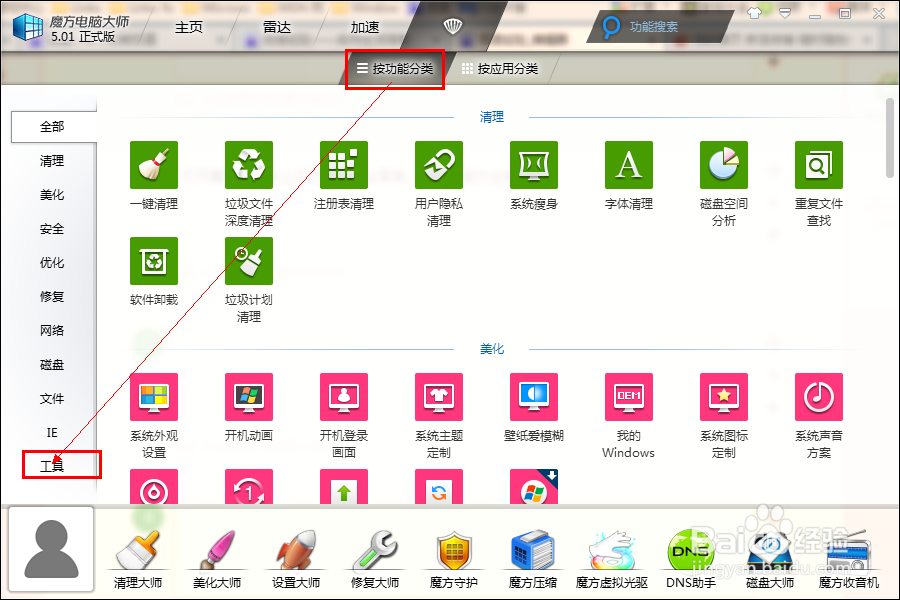
Task: Select 安全 category in sidebar
Action: click(52, 229)
